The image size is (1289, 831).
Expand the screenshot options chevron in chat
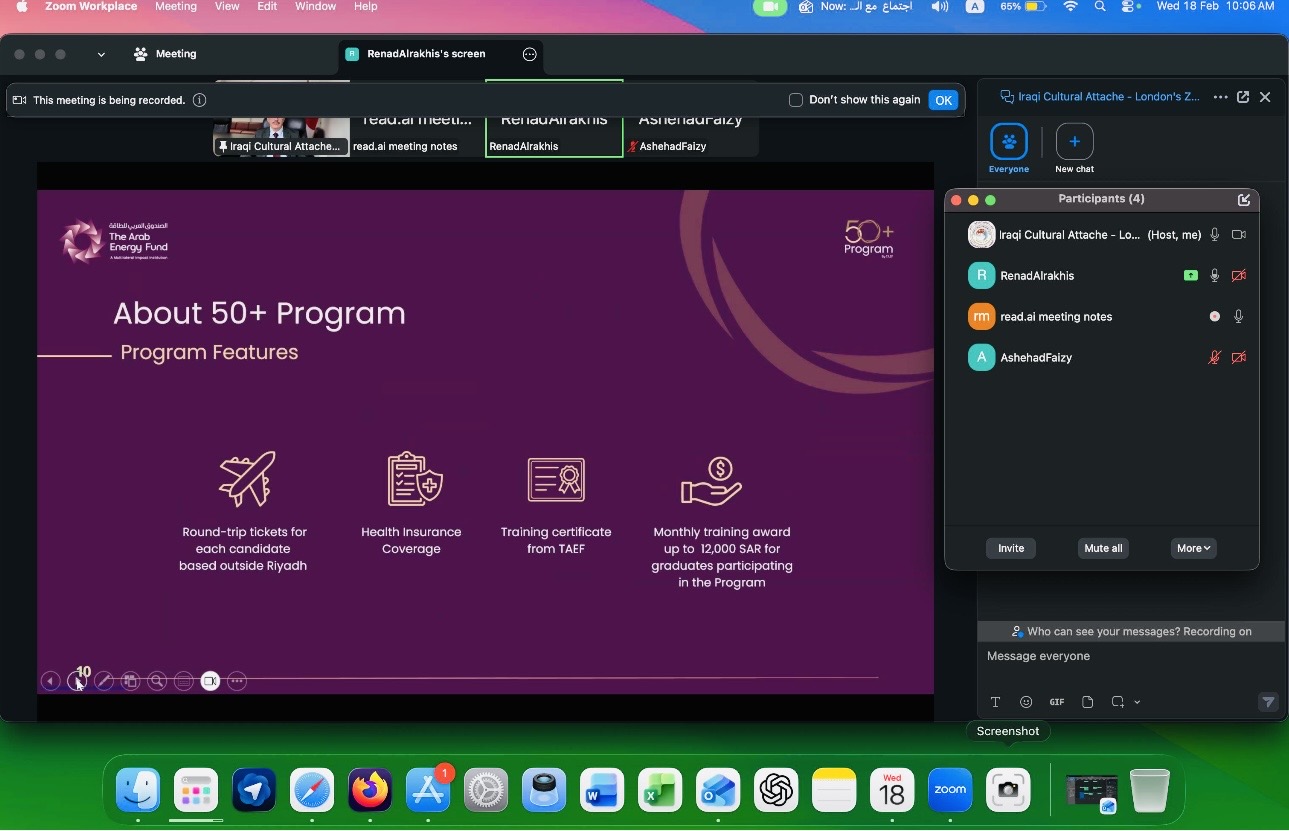tap(1137, 702)
